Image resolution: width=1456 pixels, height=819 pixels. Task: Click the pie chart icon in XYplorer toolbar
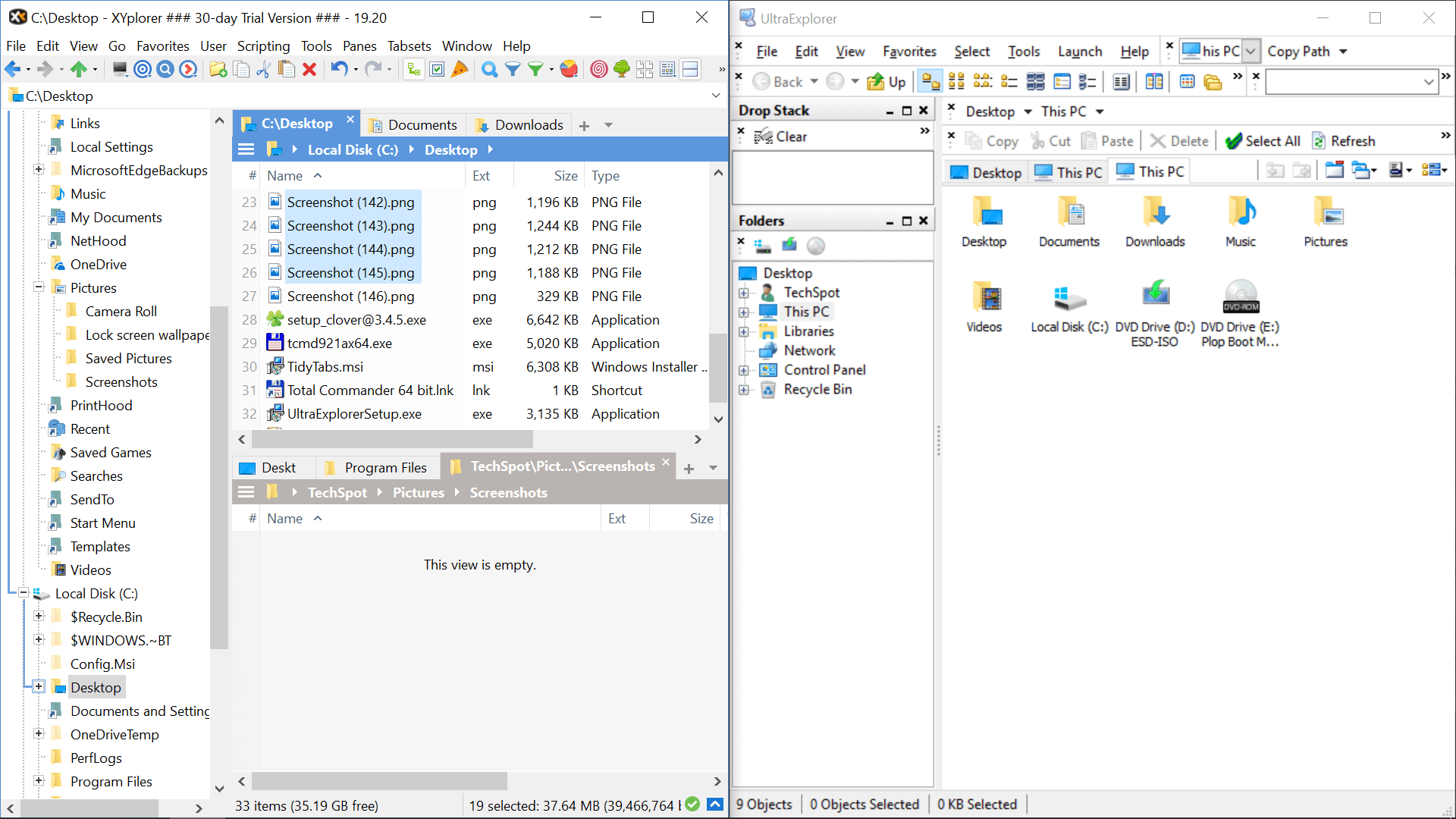point(569,70)
